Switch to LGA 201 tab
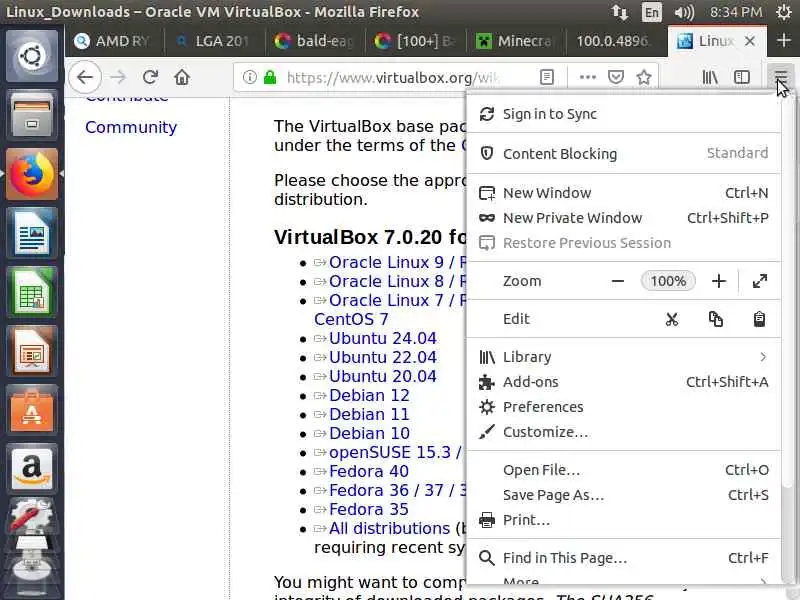This screenshot has width=800, height=600. click(x=215, y=41)
